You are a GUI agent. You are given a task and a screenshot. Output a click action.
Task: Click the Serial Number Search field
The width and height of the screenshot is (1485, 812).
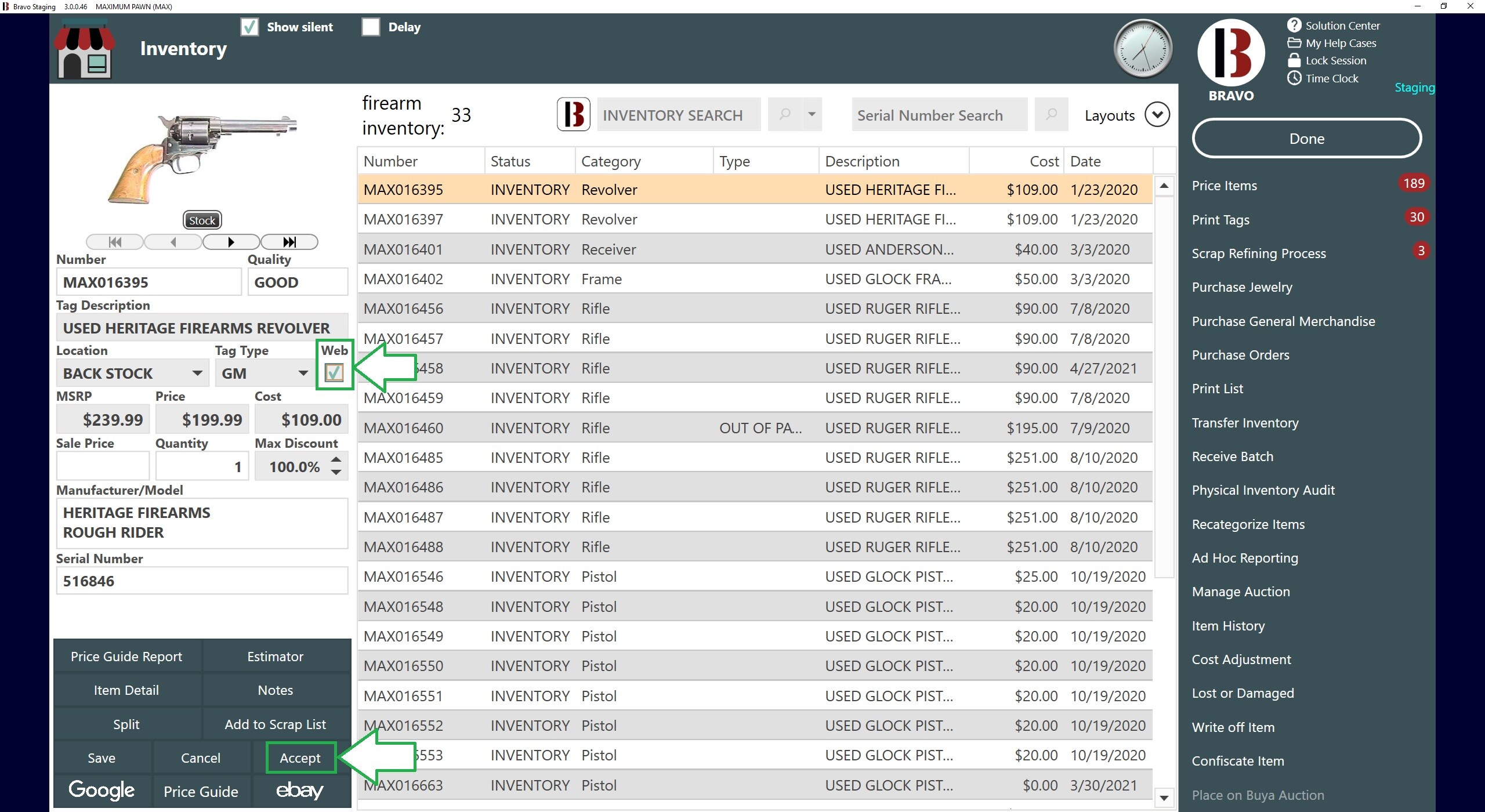coord(940,115)
